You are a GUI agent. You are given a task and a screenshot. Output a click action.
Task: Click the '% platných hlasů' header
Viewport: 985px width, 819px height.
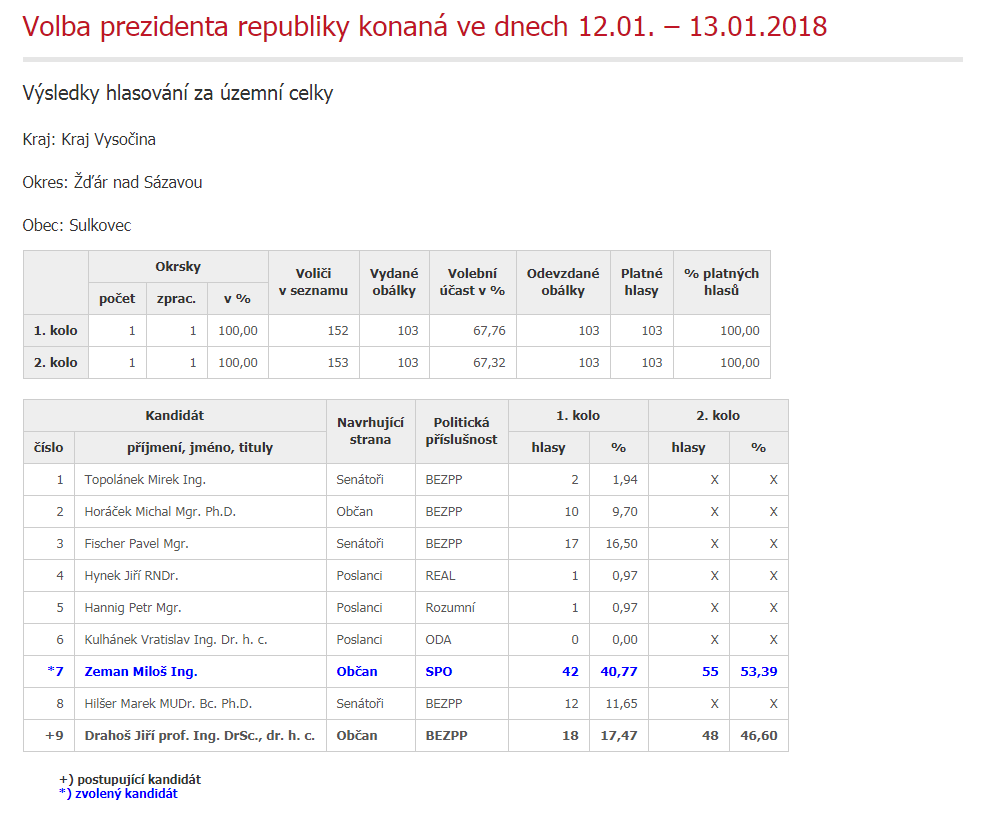[721, 282]
